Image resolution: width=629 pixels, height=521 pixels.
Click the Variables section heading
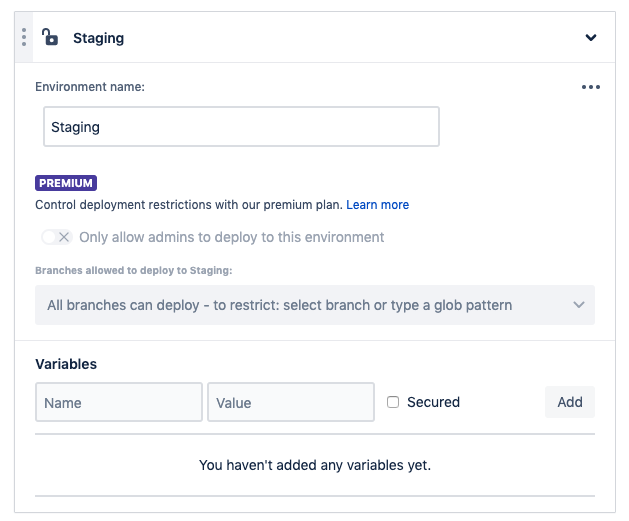66,364
